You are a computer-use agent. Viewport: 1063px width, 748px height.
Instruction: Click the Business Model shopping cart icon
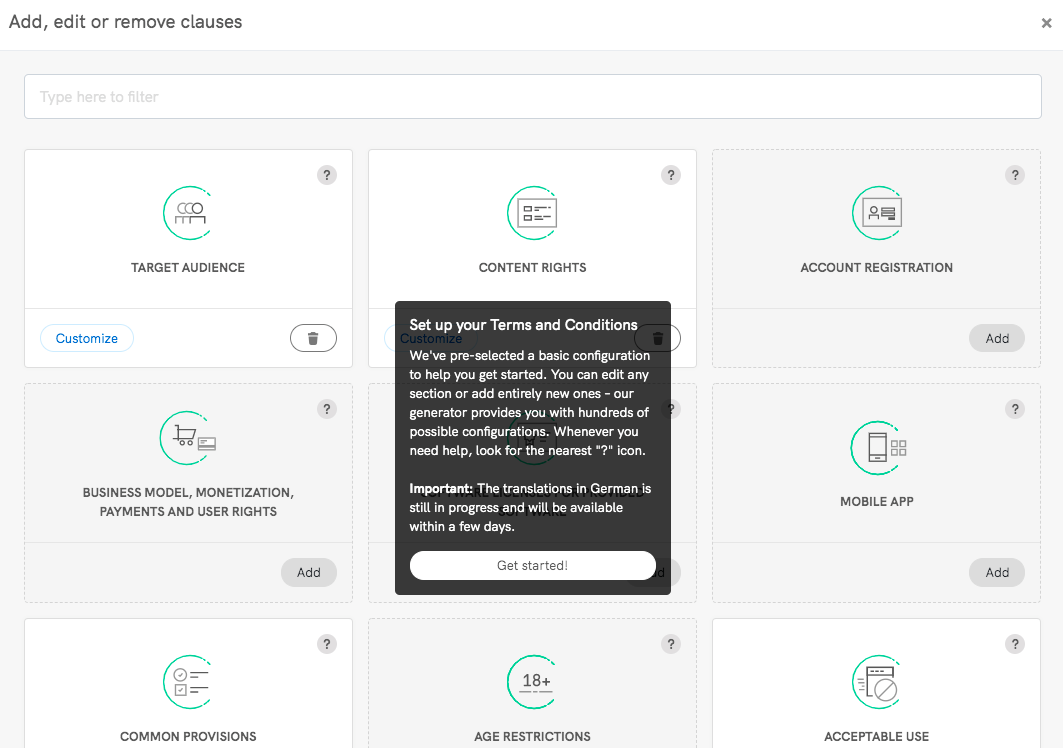(188, 438)
